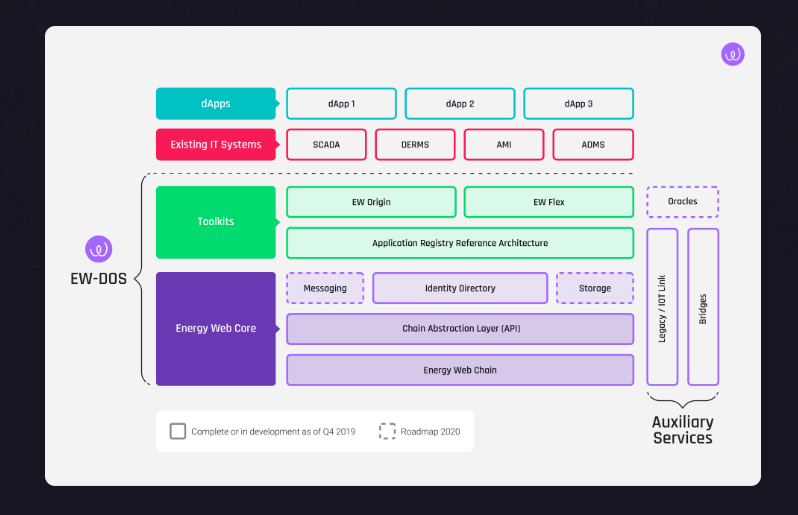Click the 'Roadmap 2020' legend text

[x=430, y=432]
